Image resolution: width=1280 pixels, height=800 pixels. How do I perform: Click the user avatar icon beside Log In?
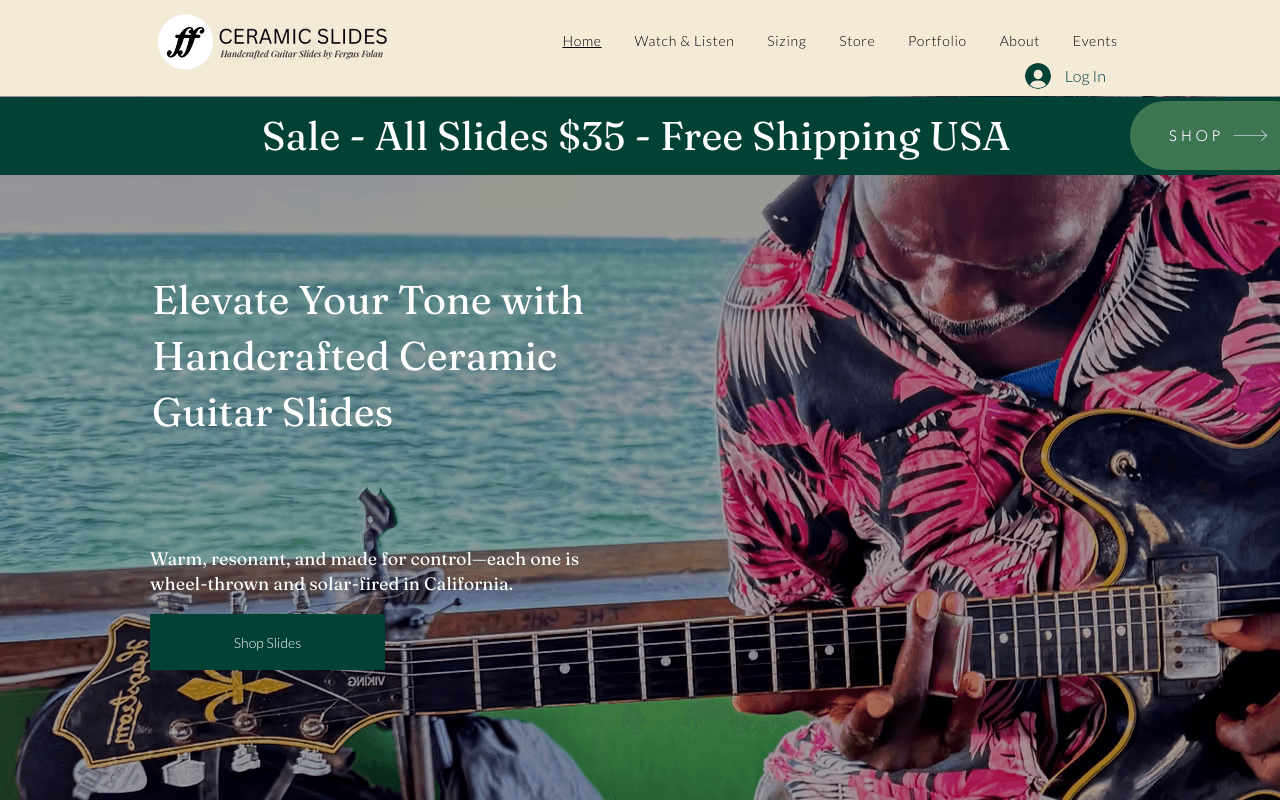(1038, 76)
